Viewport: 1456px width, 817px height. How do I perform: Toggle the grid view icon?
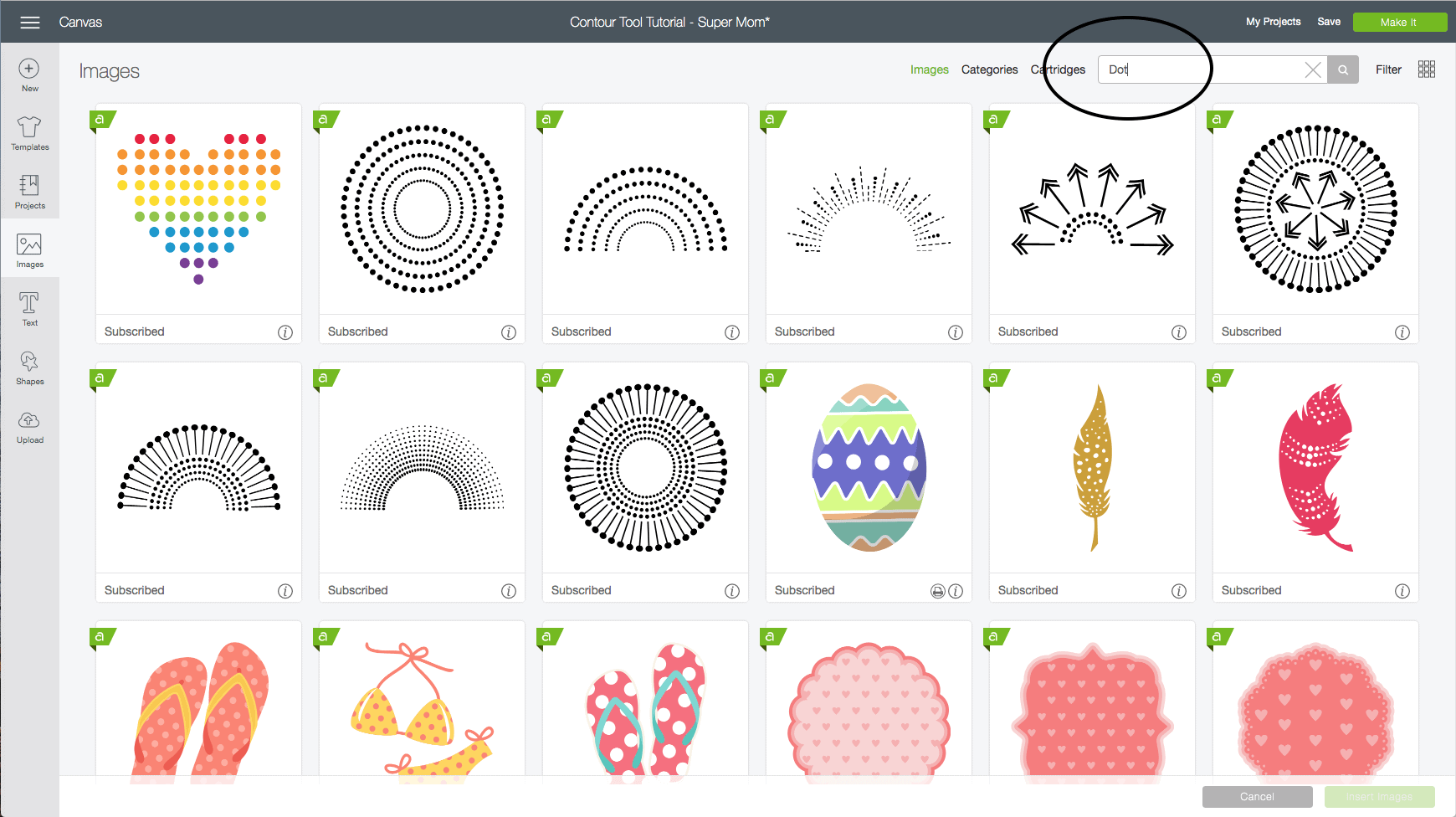click(1427, 69)
